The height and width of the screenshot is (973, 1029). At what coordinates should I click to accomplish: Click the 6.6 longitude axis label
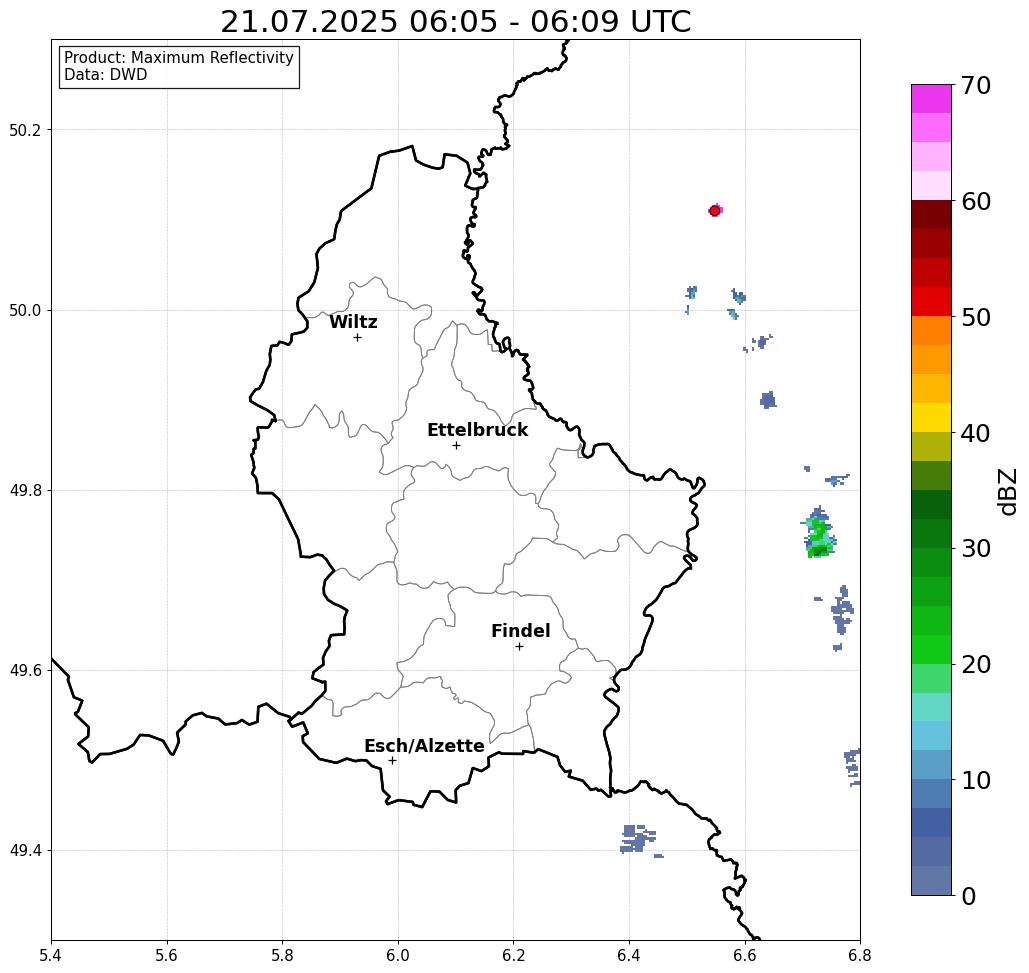tap(744, 956)
